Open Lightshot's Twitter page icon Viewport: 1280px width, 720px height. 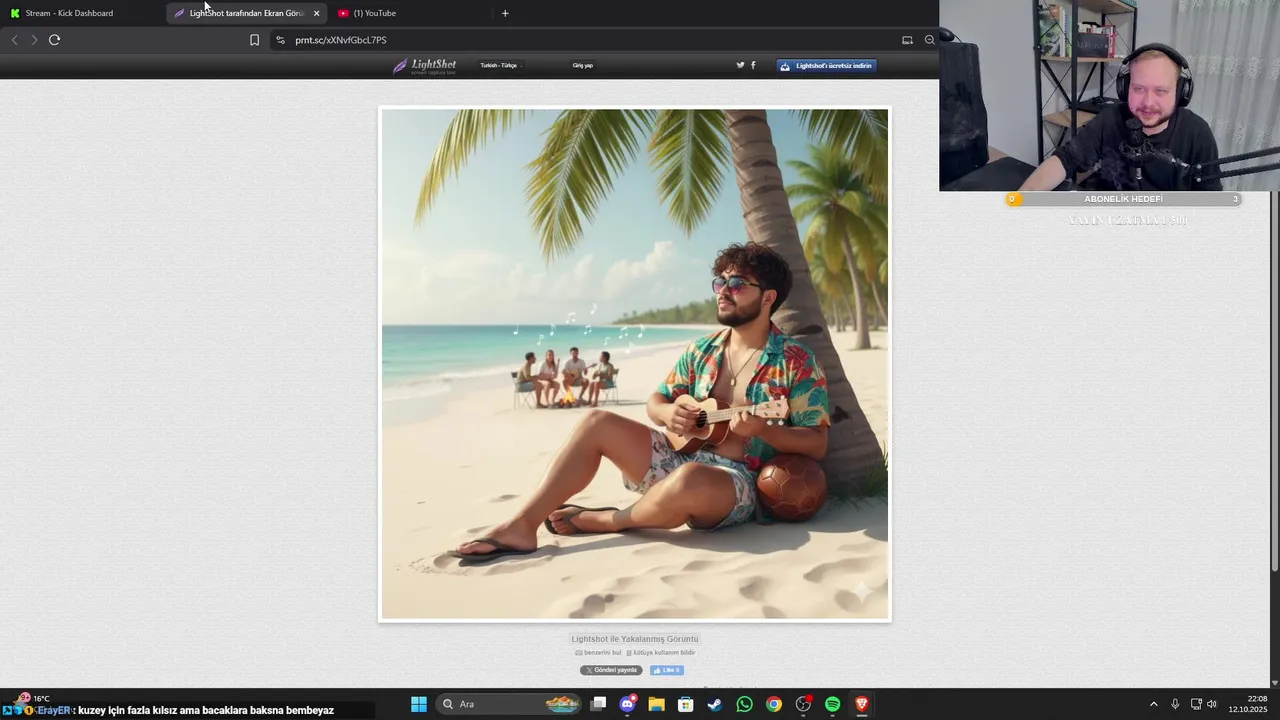740,65
